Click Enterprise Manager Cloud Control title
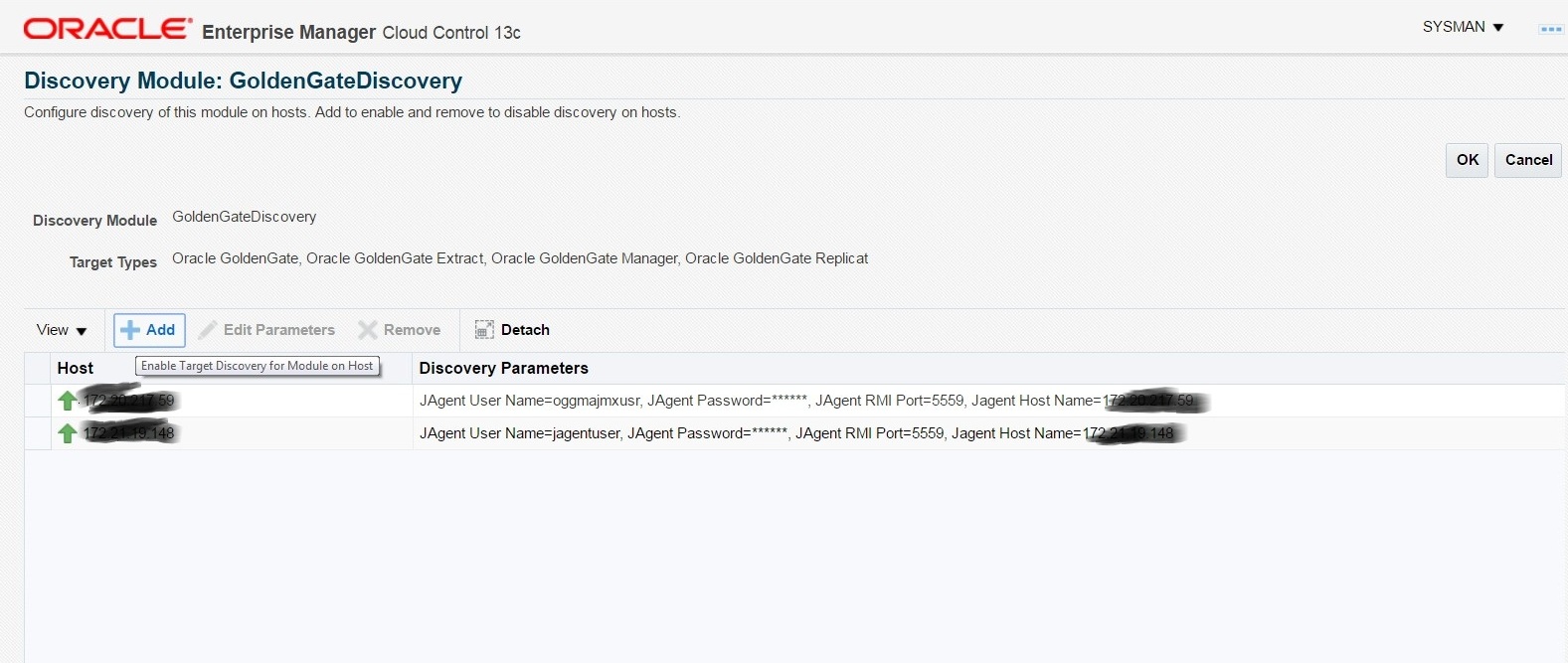 [x=361, y=32]
